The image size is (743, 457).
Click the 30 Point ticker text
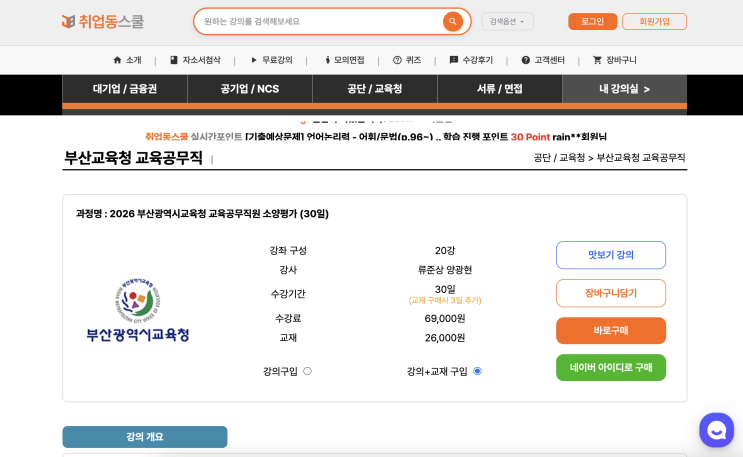[x=530, y=137]
